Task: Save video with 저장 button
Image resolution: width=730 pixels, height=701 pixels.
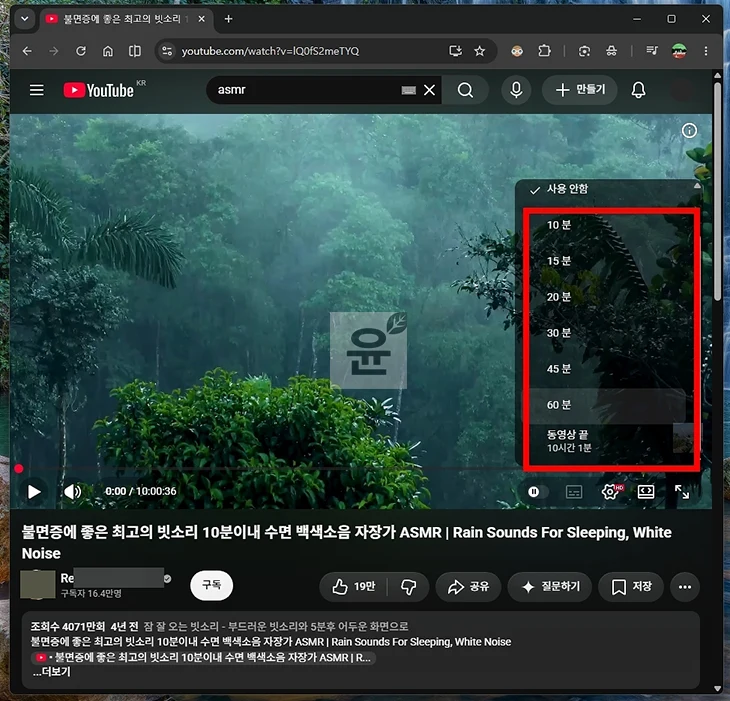Action: click(631, 586)
